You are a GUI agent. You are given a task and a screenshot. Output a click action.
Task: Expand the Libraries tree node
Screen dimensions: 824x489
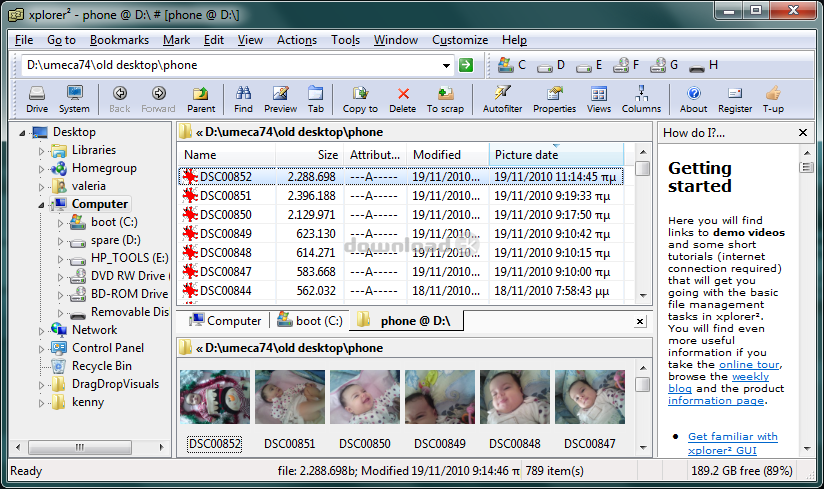(x=42, y=150)
